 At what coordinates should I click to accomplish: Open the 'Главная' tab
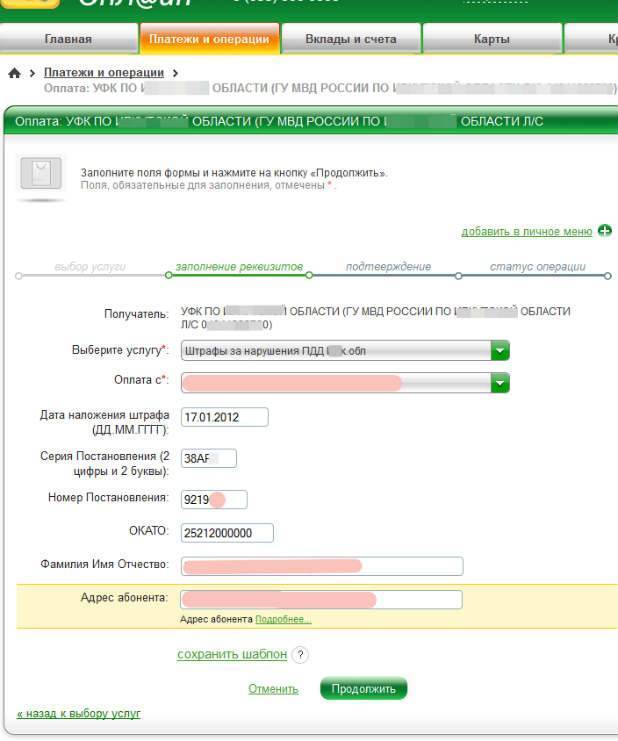68,40
